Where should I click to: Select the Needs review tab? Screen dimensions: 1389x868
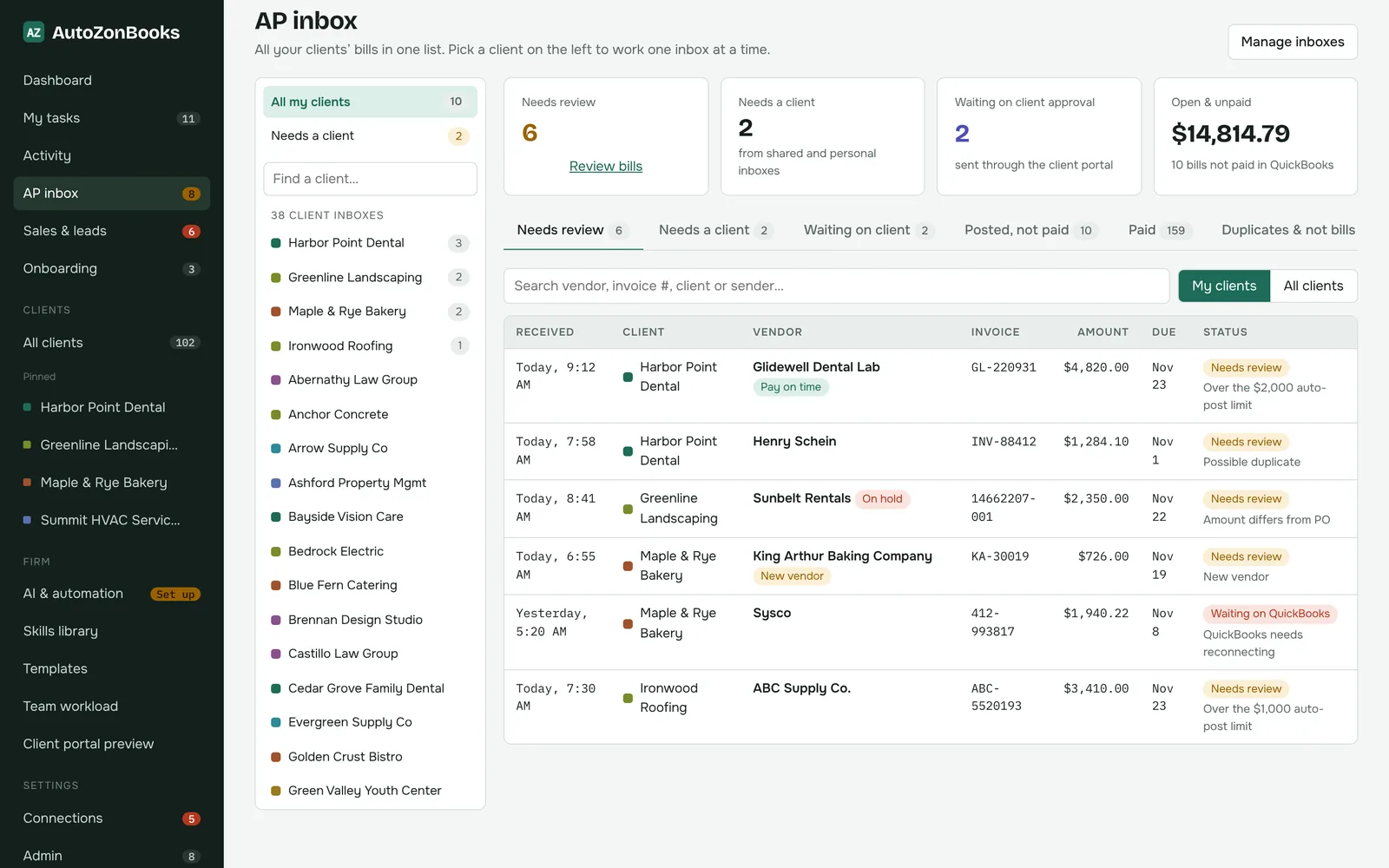[x=573, y=230]
